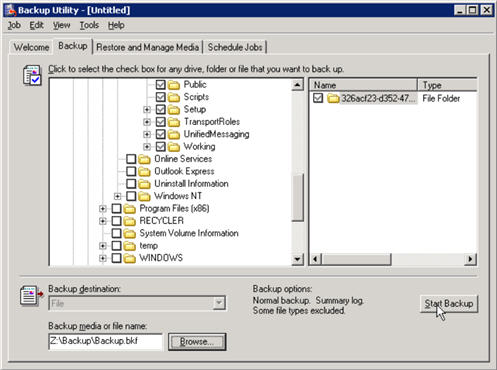This screenshot has height=370, width=497.
Task: Uncheck the TransportRoles checkbox
Action: (161, 122)
